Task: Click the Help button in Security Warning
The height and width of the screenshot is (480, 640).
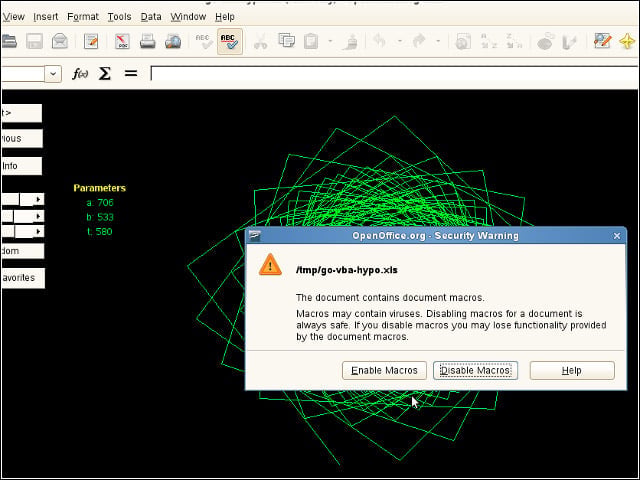Action: click(572, 370)
